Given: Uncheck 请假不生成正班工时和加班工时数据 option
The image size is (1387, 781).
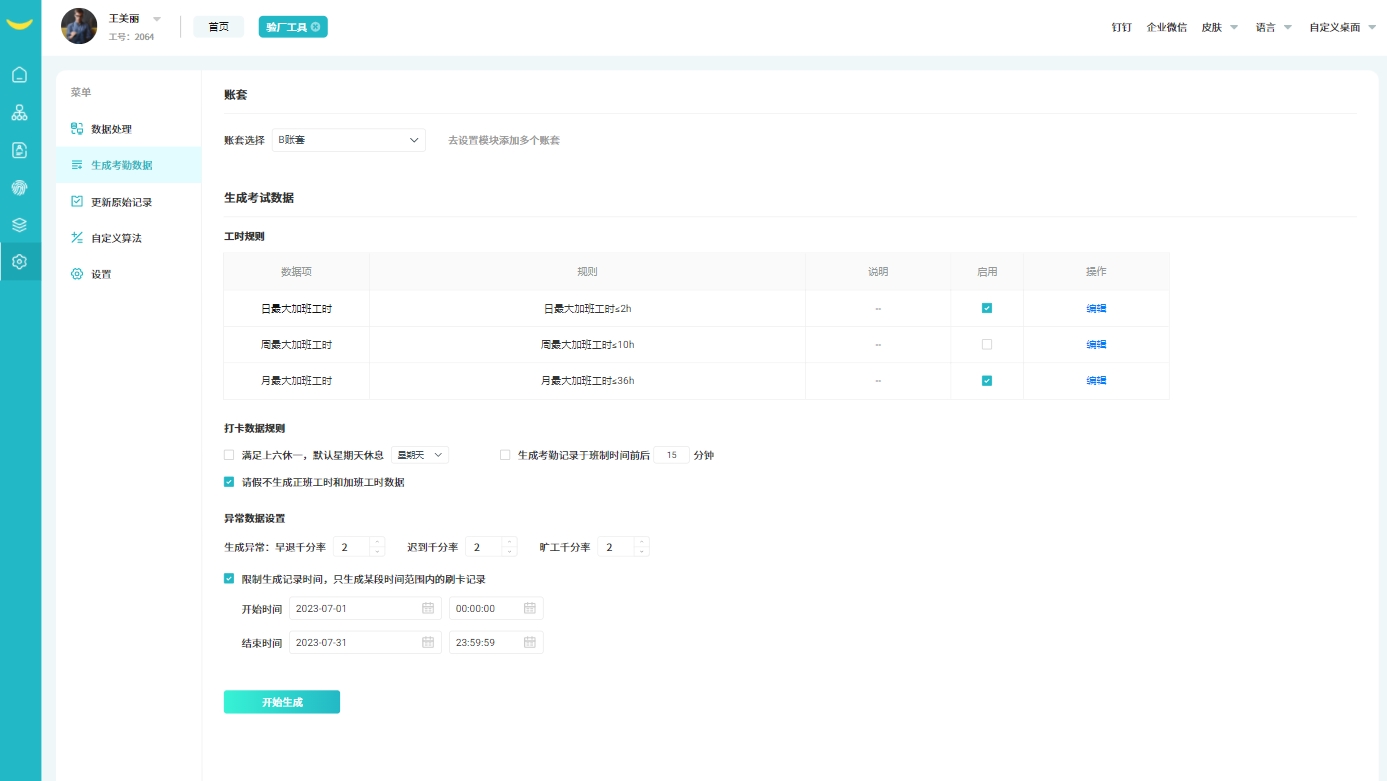Looking at the screenshot, I should [229, 482].
